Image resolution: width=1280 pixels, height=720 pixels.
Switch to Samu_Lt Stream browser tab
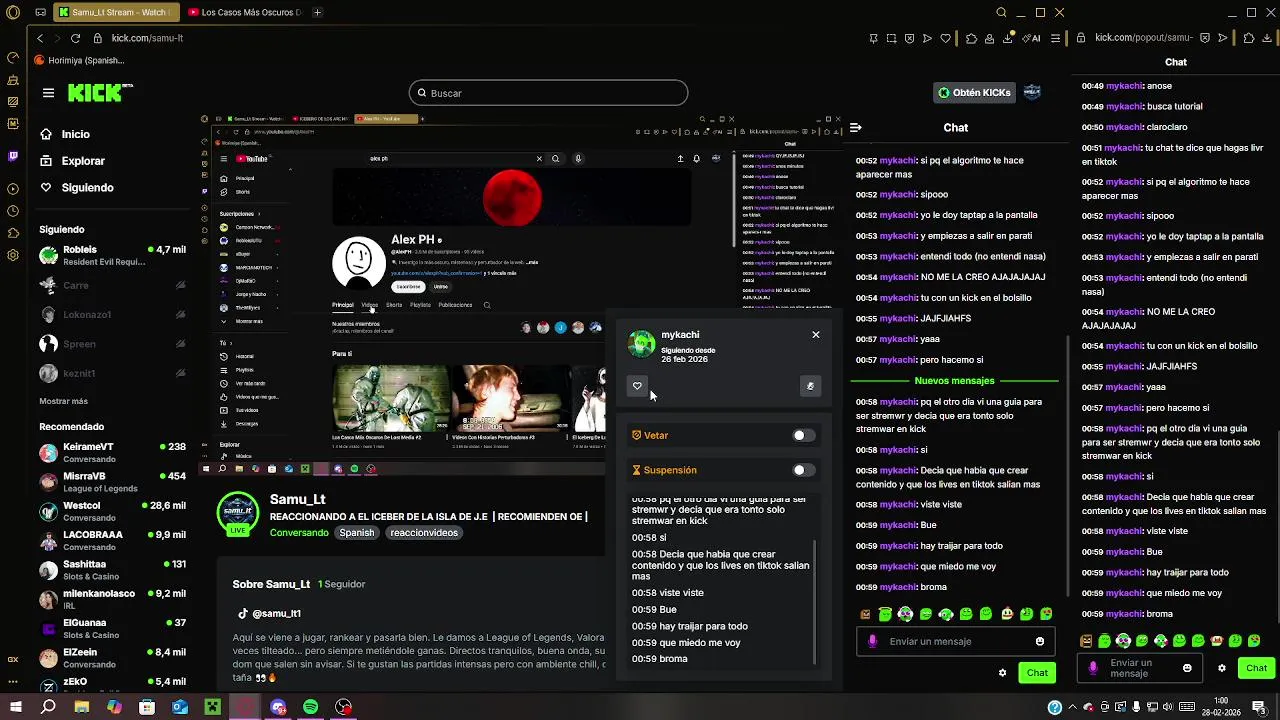point(117,12)
